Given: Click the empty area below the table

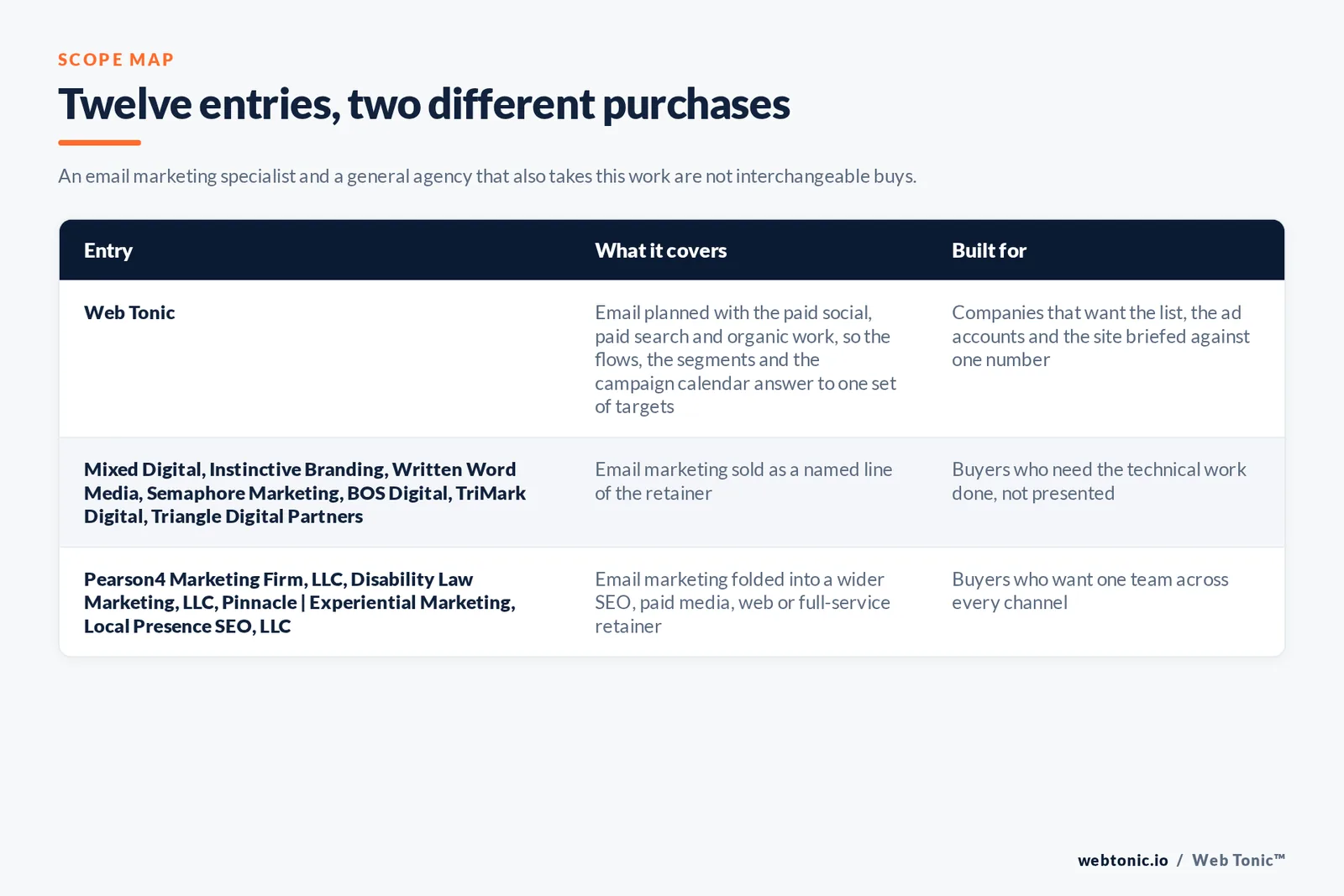Looking at the screenshot, I should [672, 747].
